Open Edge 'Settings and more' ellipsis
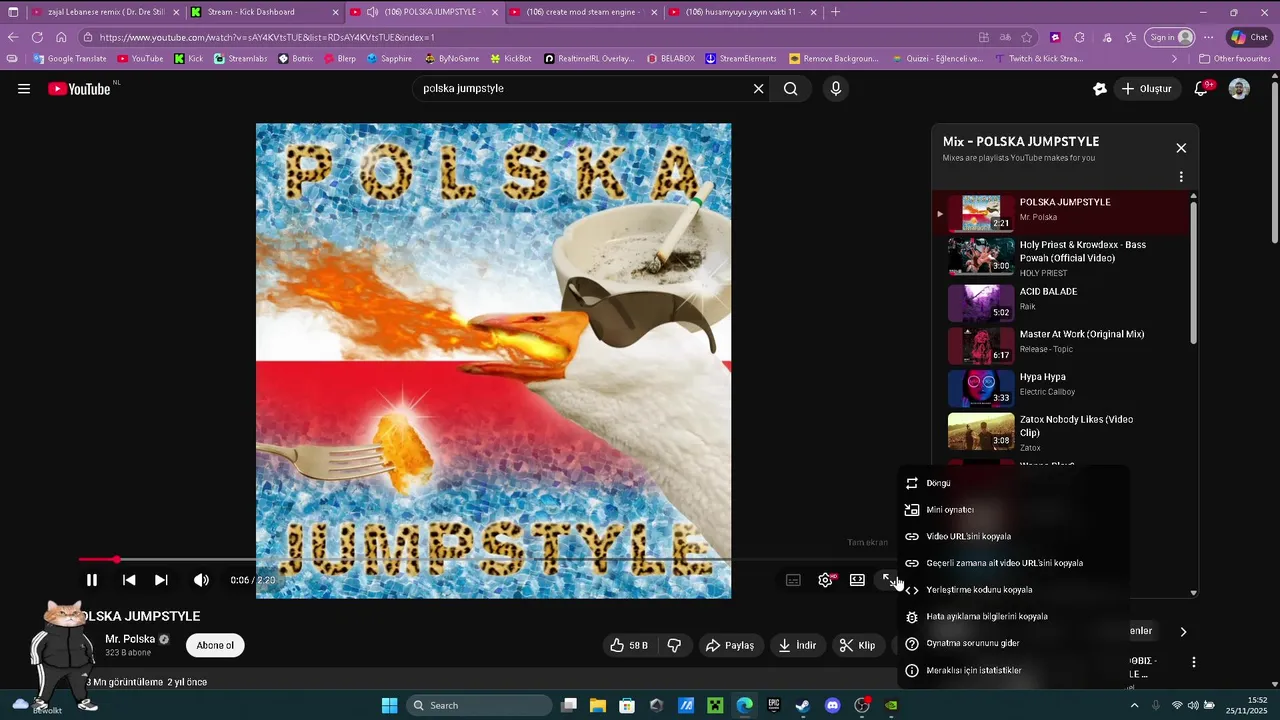The height and width of the screenshot is (720, 1280). [1210, 37]
